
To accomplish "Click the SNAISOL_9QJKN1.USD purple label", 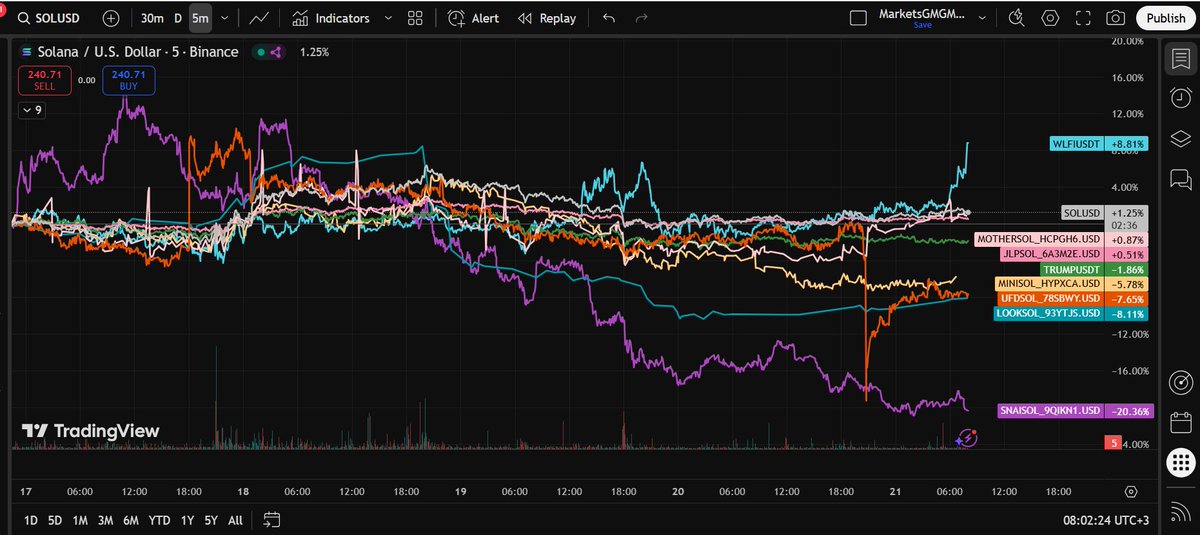I will [x=1075, y=410].
